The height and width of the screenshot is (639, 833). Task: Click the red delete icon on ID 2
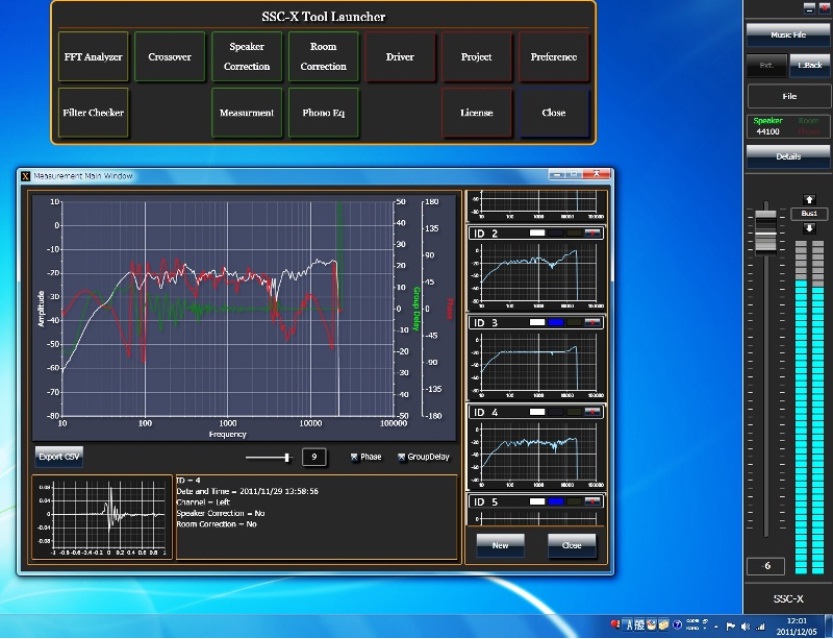(x=594, y=233)
